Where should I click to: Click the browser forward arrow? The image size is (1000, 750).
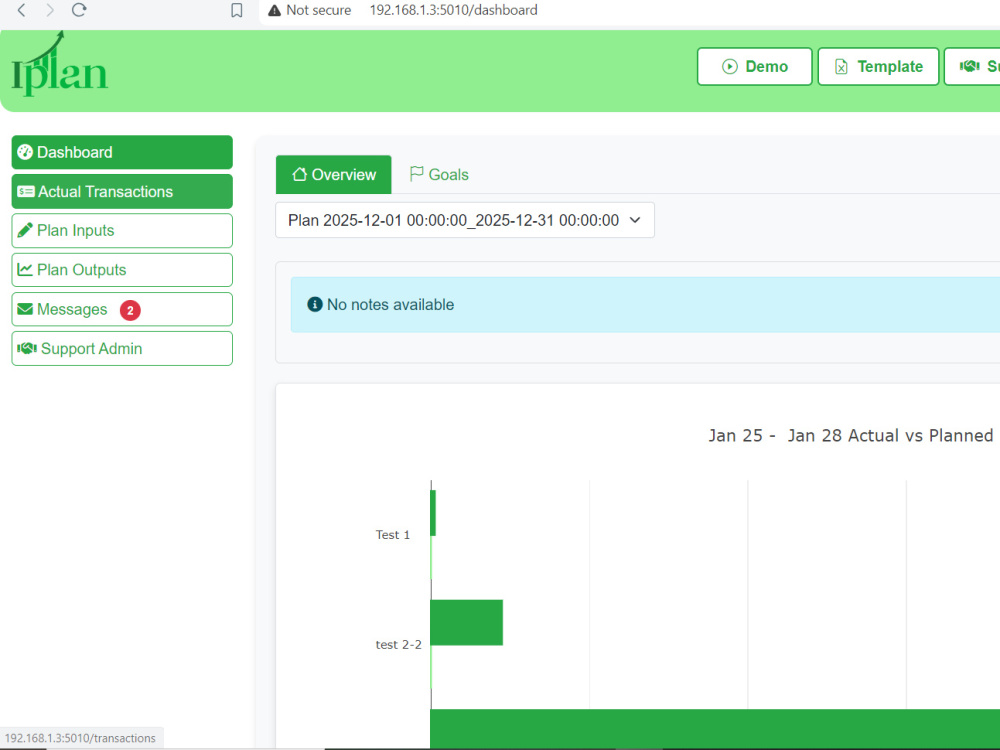[50, 10]
